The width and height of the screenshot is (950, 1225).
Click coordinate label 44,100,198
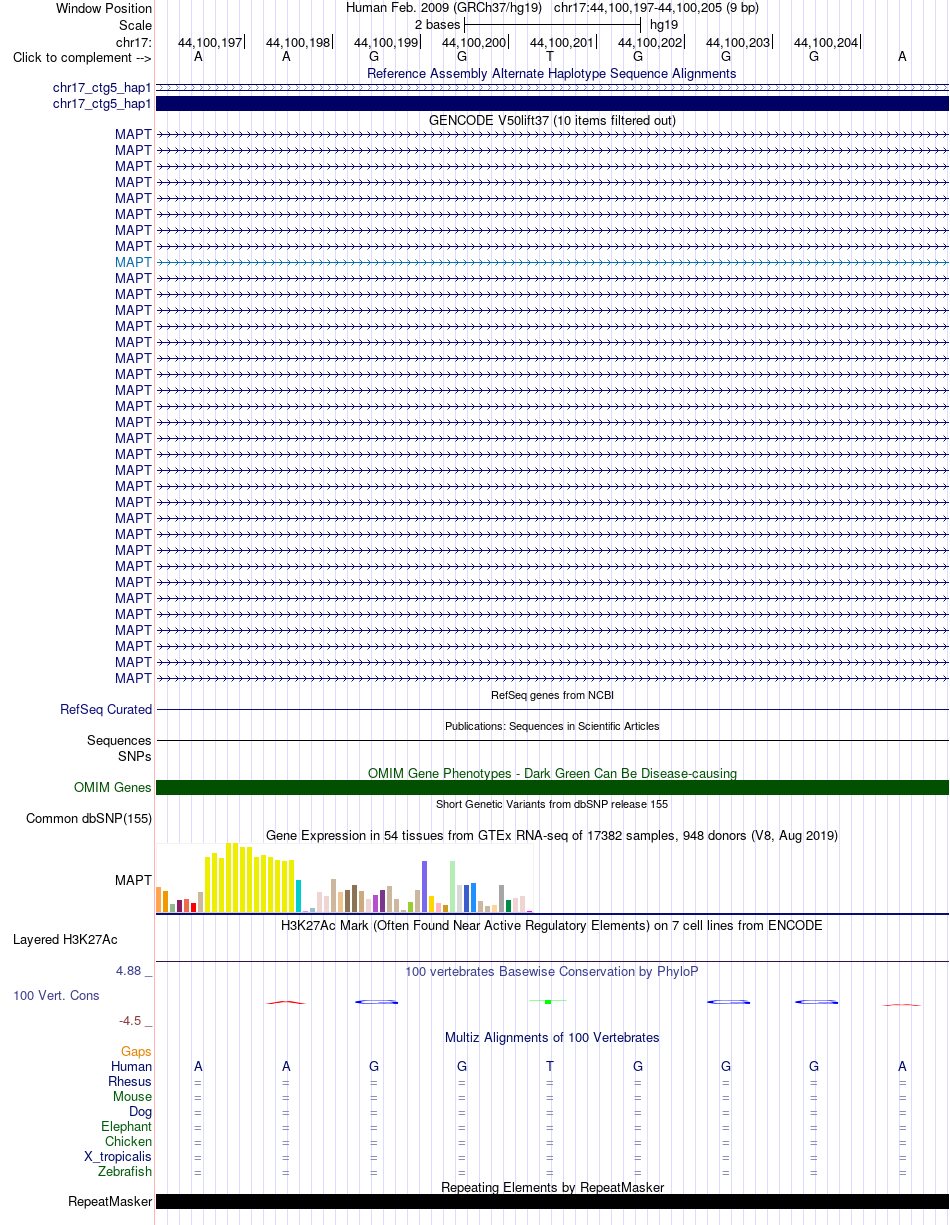[298, 42]
